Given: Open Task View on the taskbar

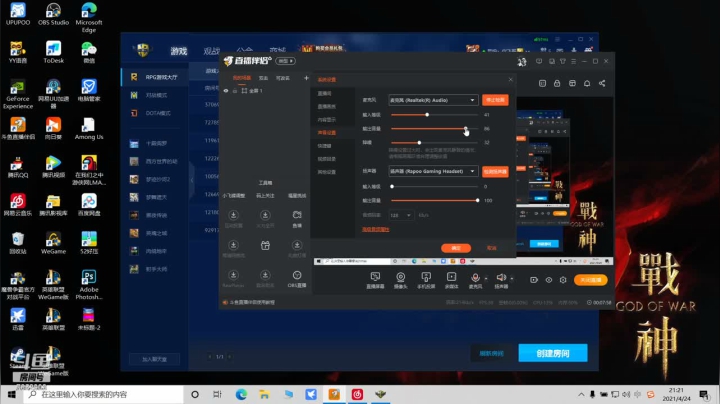Looking at the screenshot, I should (217, 394).
